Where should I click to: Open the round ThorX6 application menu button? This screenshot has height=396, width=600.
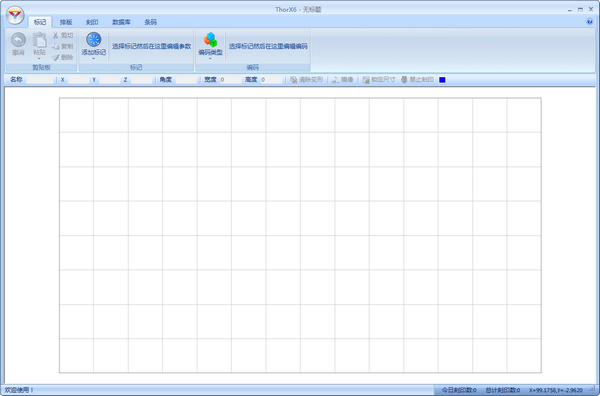pyautogui.click(x=15, y=15)
